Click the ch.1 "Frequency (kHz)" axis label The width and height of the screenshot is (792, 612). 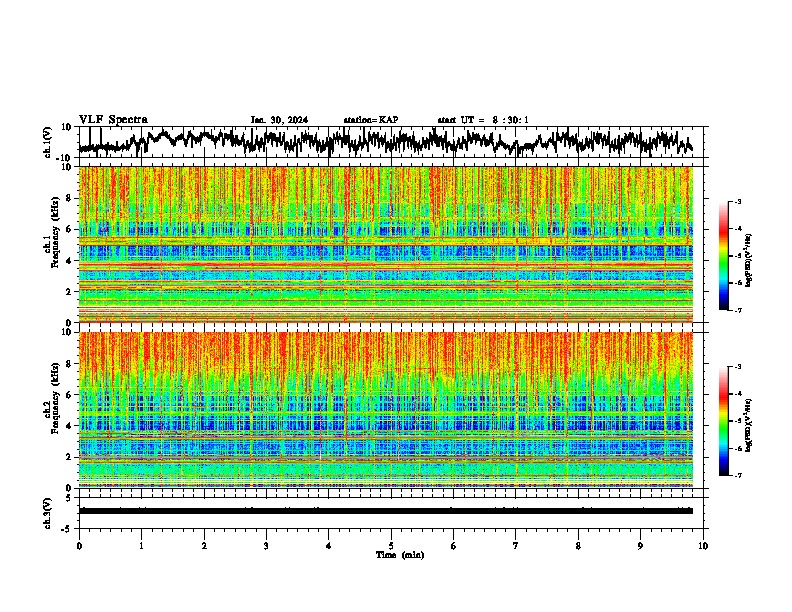55,233
